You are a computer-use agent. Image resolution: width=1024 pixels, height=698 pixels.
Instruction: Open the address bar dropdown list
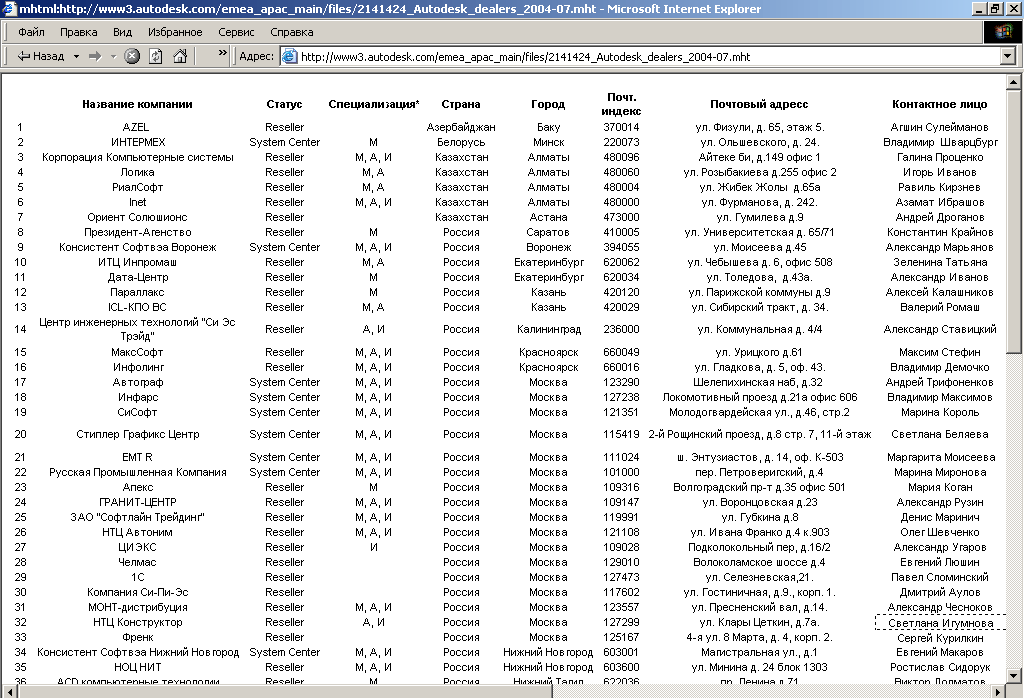click(x=1008, y=57)
